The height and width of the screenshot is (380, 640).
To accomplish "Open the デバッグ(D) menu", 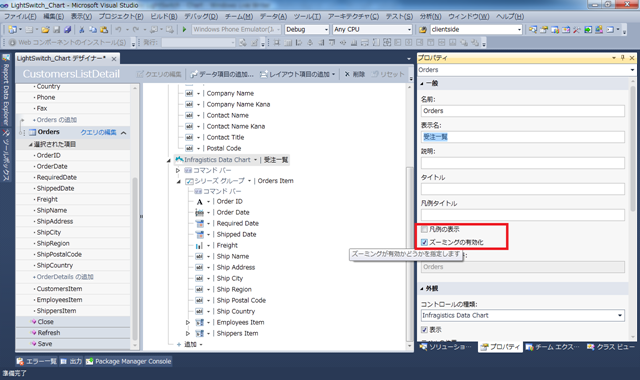I will [x=201, y=17].
